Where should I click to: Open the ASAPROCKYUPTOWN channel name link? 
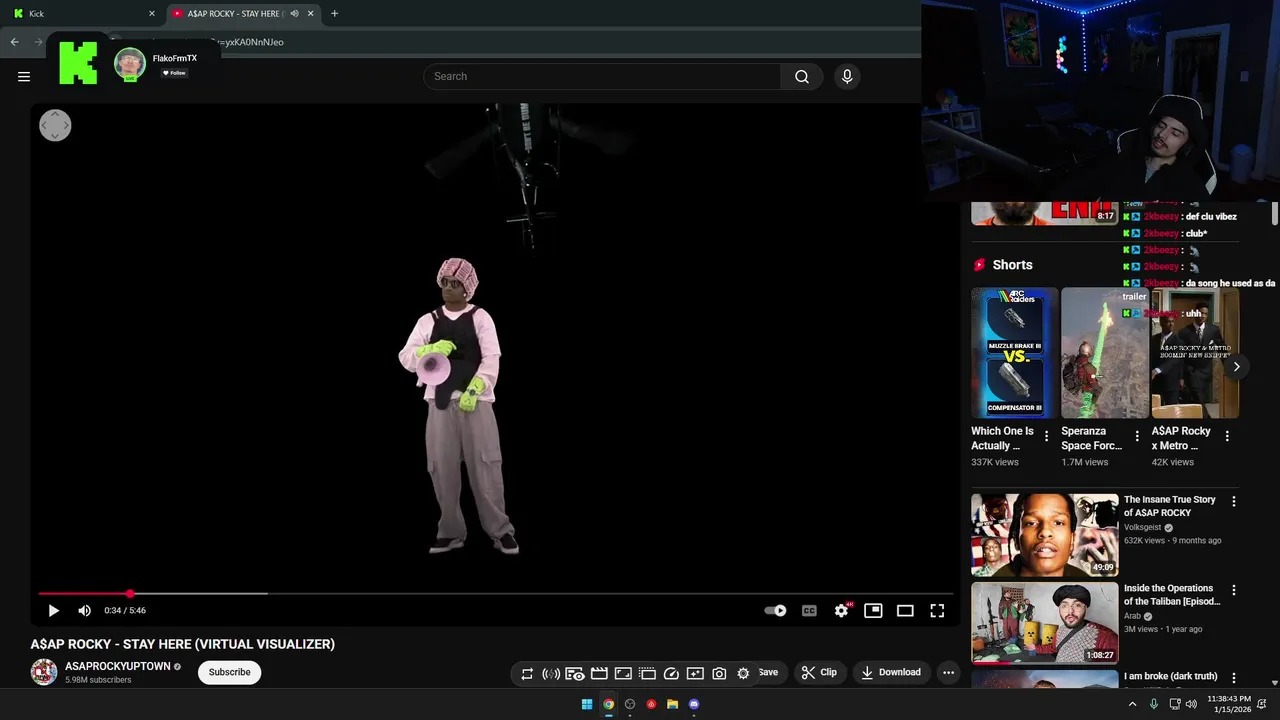pos(117,666)
